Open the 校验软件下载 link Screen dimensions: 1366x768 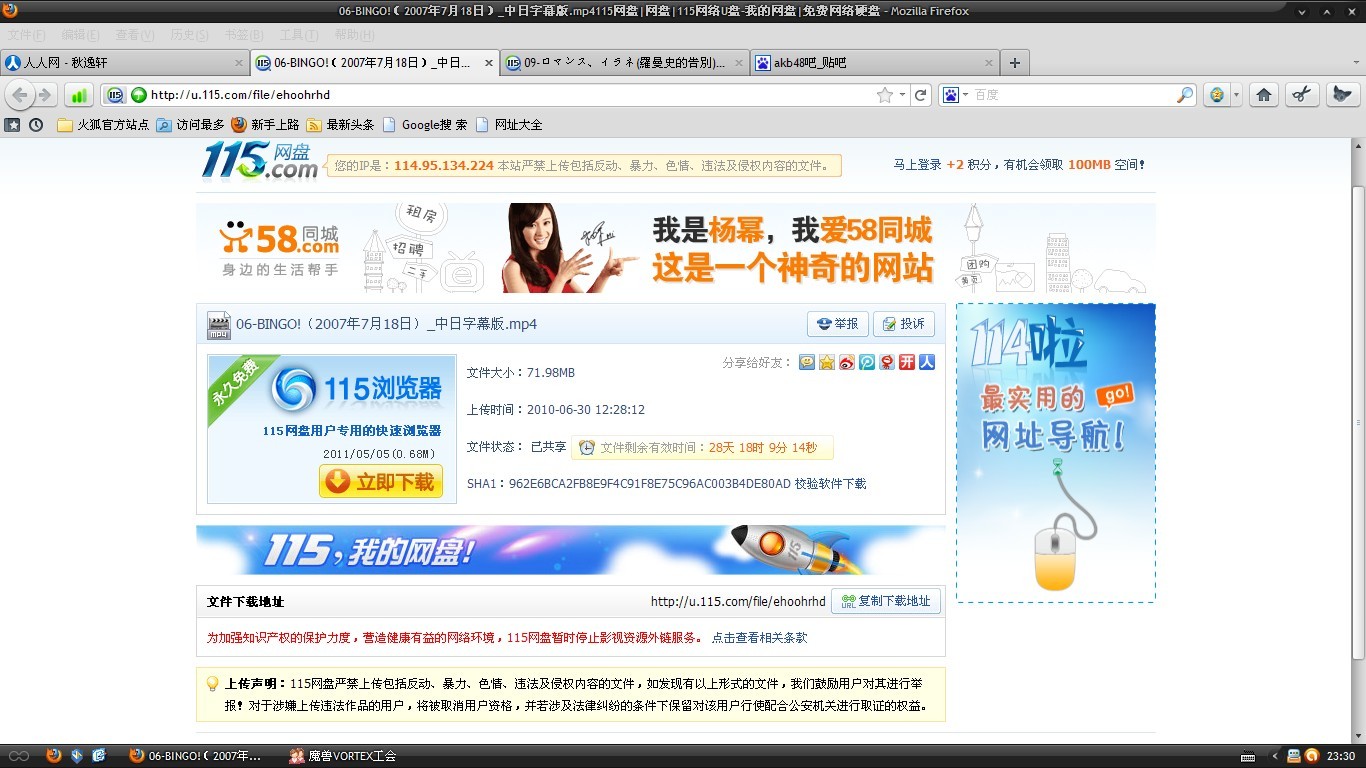click(830, 484)
